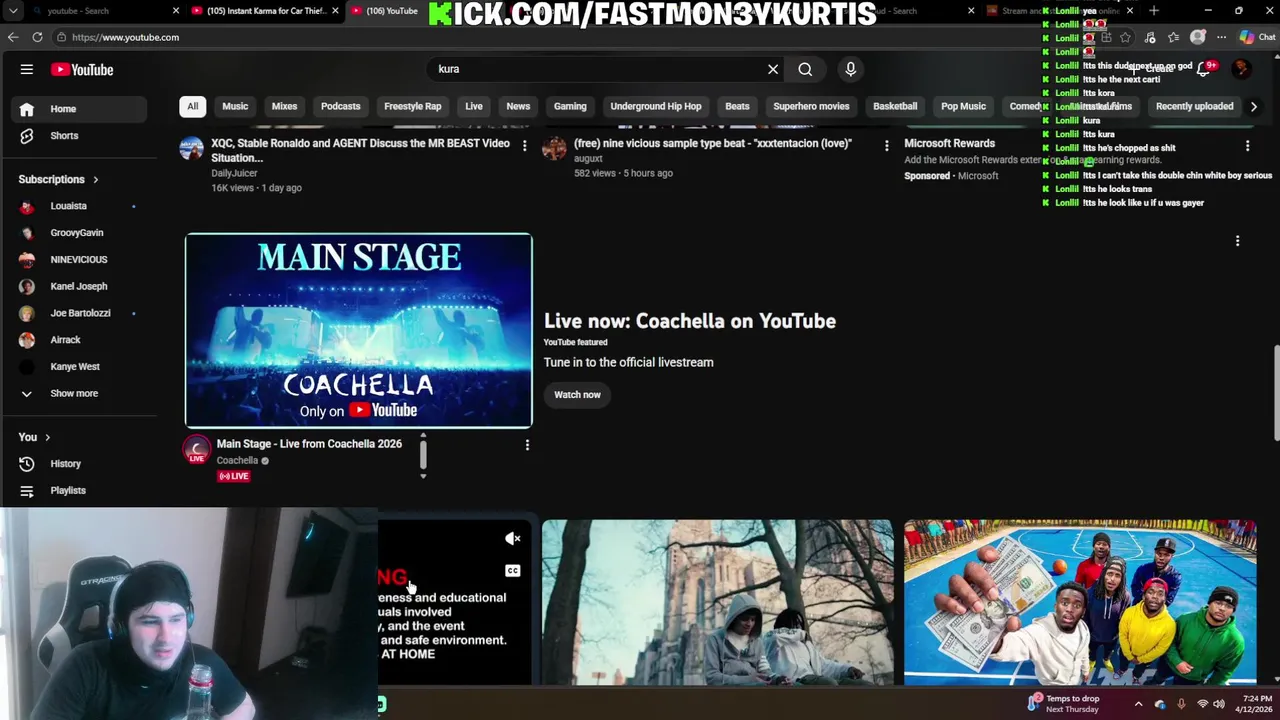The image size is (1280, 720).
Task: Start voice search with microphone icon
Action: [850, 69]
